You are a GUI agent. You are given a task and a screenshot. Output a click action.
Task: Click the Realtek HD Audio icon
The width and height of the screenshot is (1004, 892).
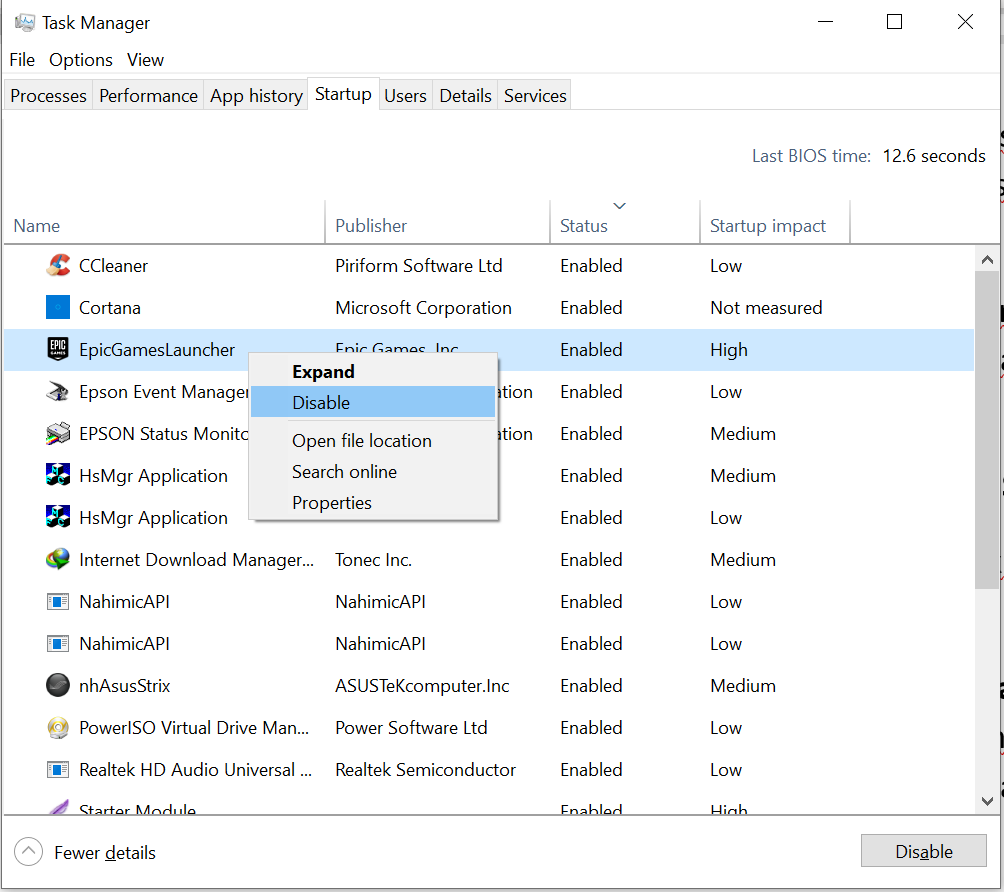coord(58,769)
